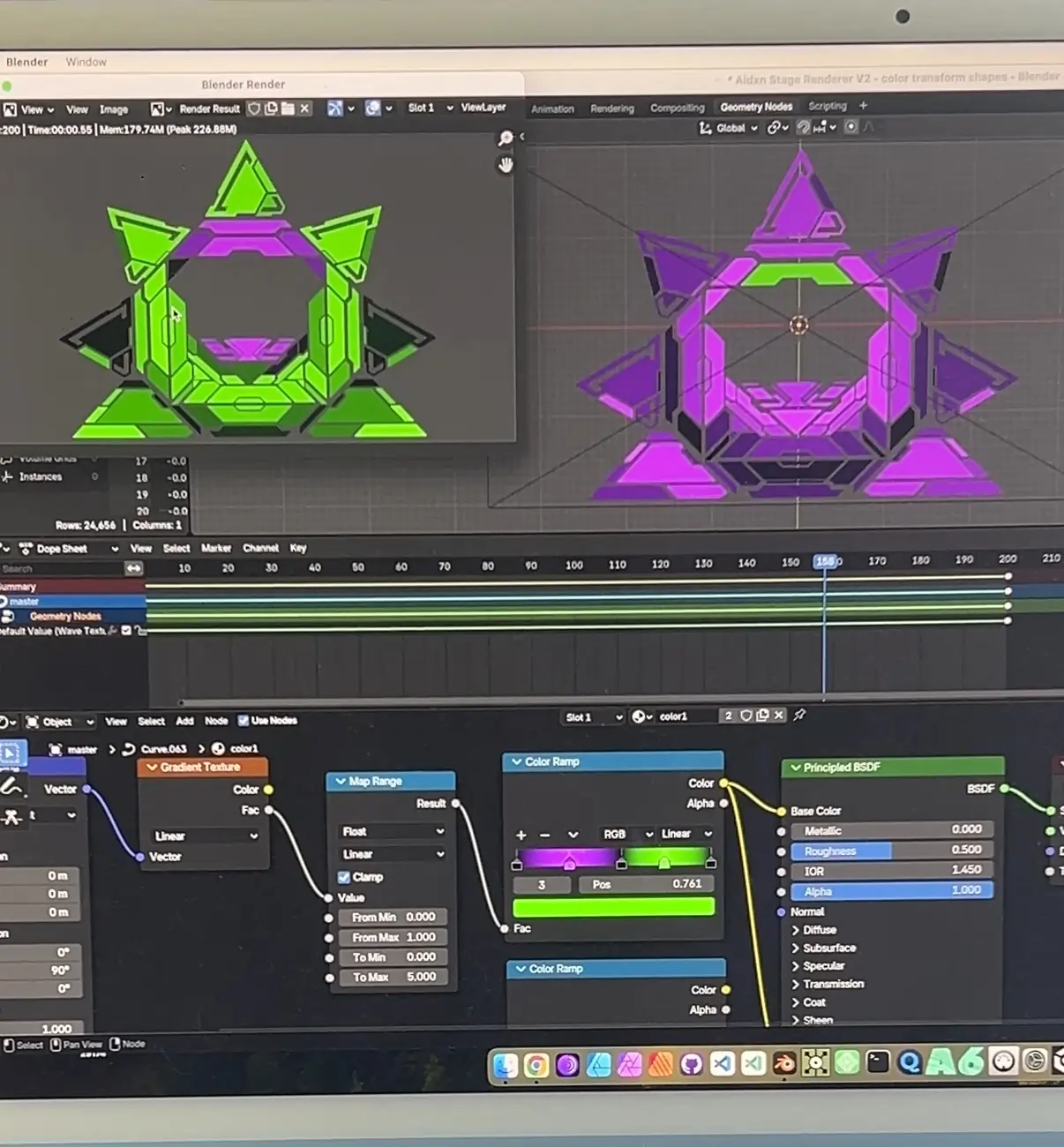This screenshot has height=1147, width=1064.
Task: Open Chrome from the dock
Action: (x=536, y=1065)
